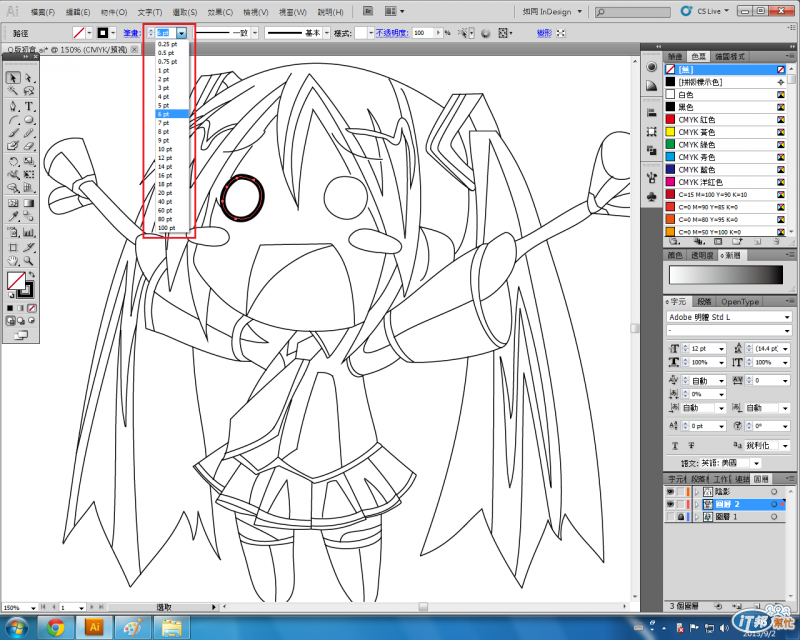Open the 檢視(V) menu
Image resolution: width=800 pixels, height=640 pixels.
(x=256, y=12)
